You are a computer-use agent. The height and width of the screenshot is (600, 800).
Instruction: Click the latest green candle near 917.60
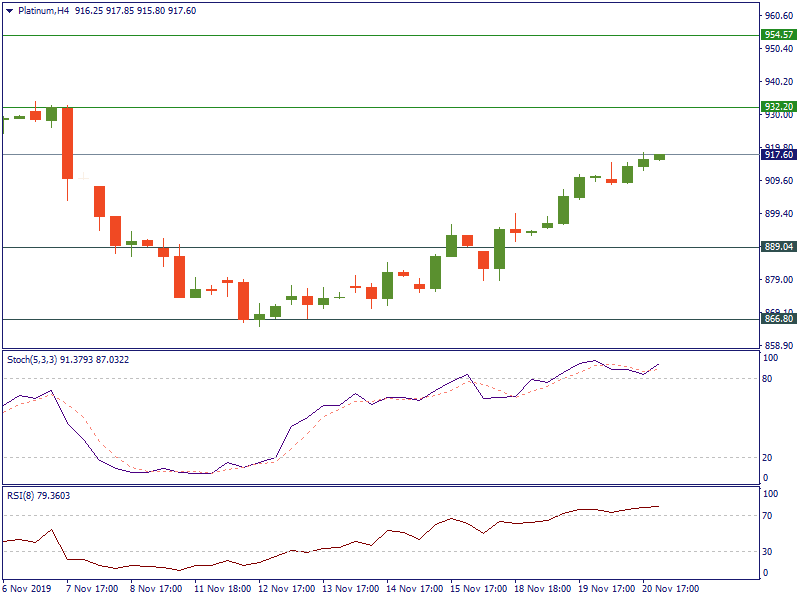point(659,157)
